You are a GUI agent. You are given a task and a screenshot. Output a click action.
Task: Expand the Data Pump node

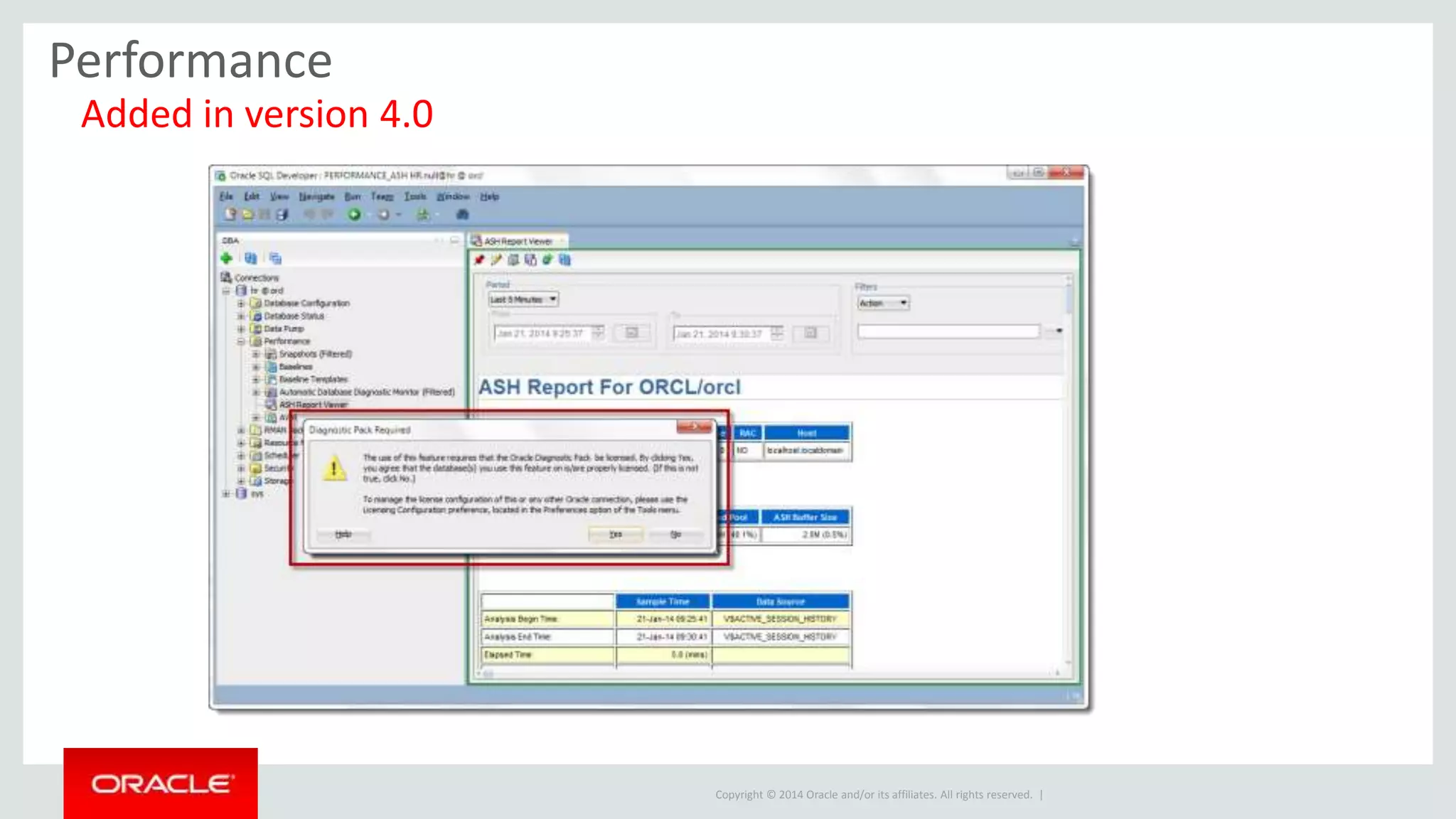(241, 329)
